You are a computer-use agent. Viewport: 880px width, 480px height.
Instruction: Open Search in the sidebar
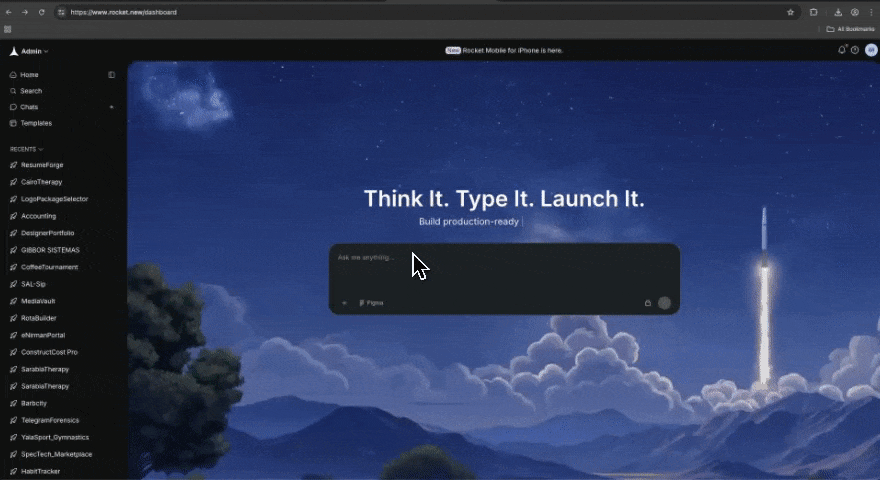point(31,91)
